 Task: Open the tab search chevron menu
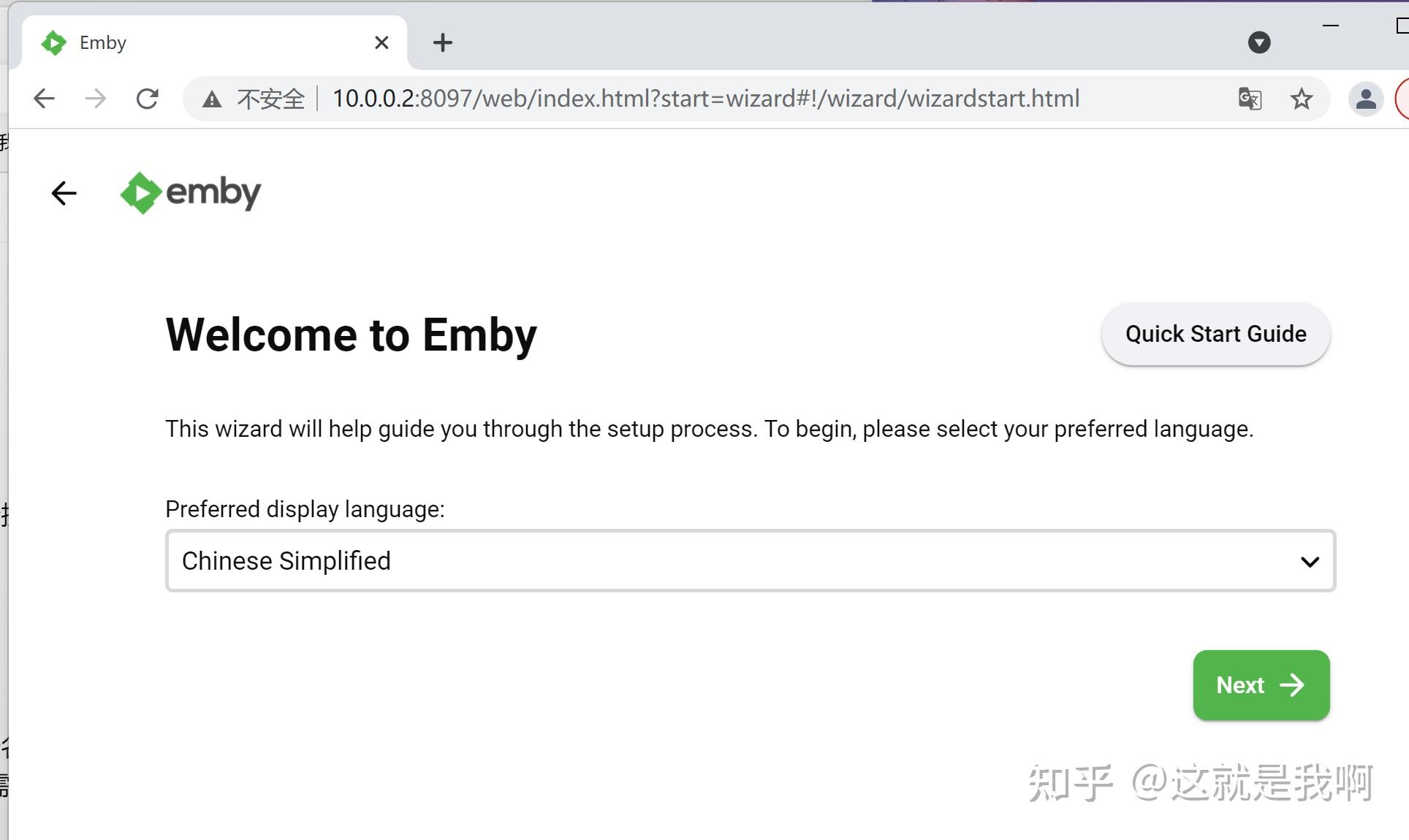tap(1258, 42)
